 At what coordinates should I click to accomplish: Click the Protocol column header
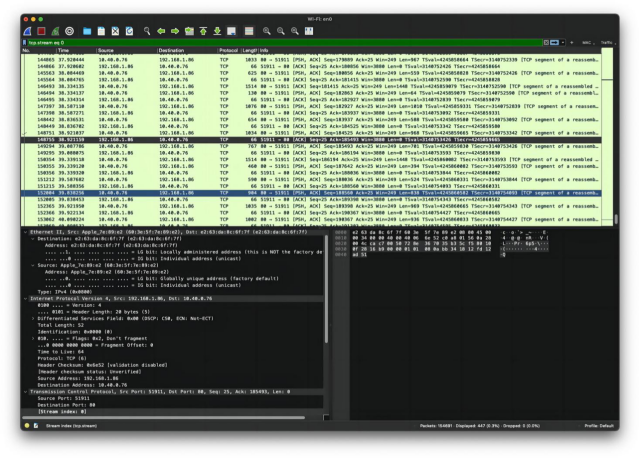point(228,50)
